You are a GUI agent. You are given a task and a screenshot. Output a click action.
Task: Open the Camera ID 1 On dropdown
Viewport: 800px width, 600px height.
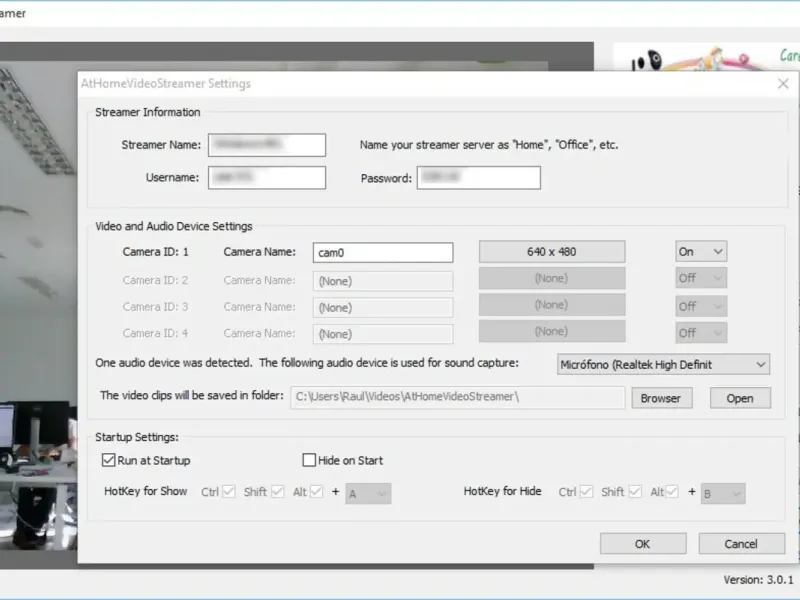coord(701,252)
